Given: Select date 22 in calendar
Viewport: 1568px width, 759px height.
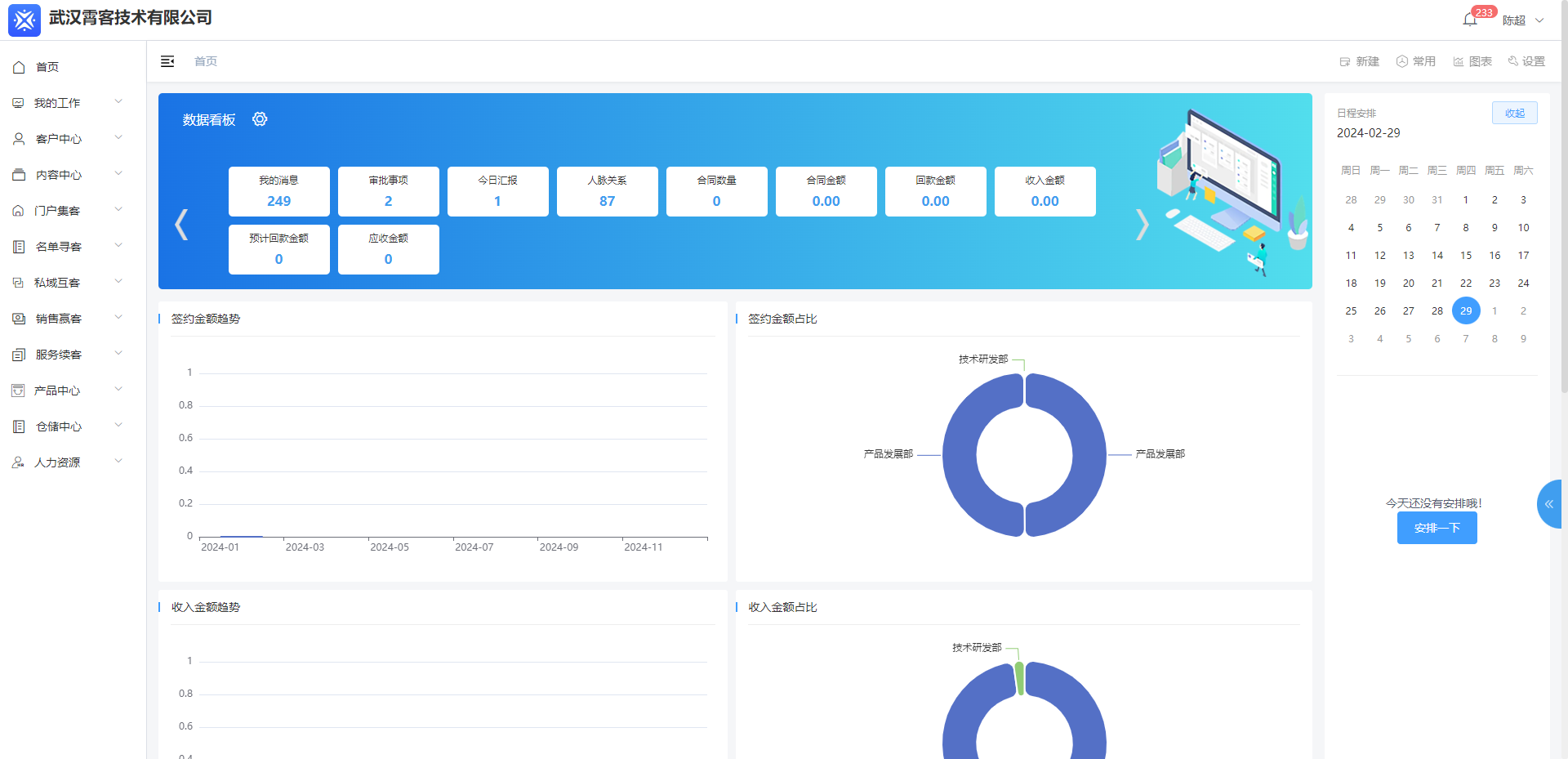Looking at the screenshot, I should [x=1466, y=284].
